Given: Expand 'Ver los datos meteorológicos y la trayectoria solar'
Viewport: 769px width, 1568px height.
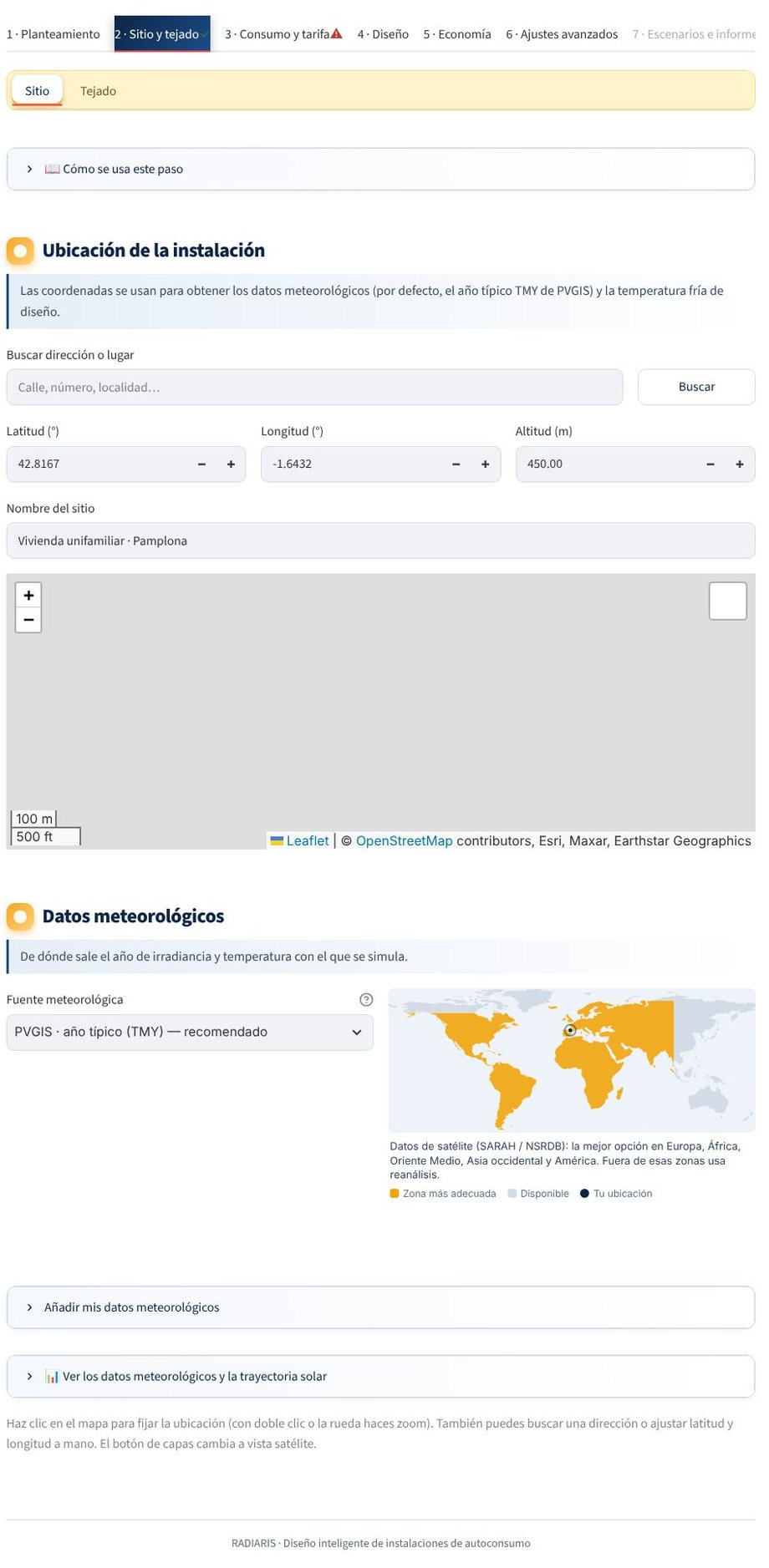Looking at the screenshot, I should point(380,1376).
